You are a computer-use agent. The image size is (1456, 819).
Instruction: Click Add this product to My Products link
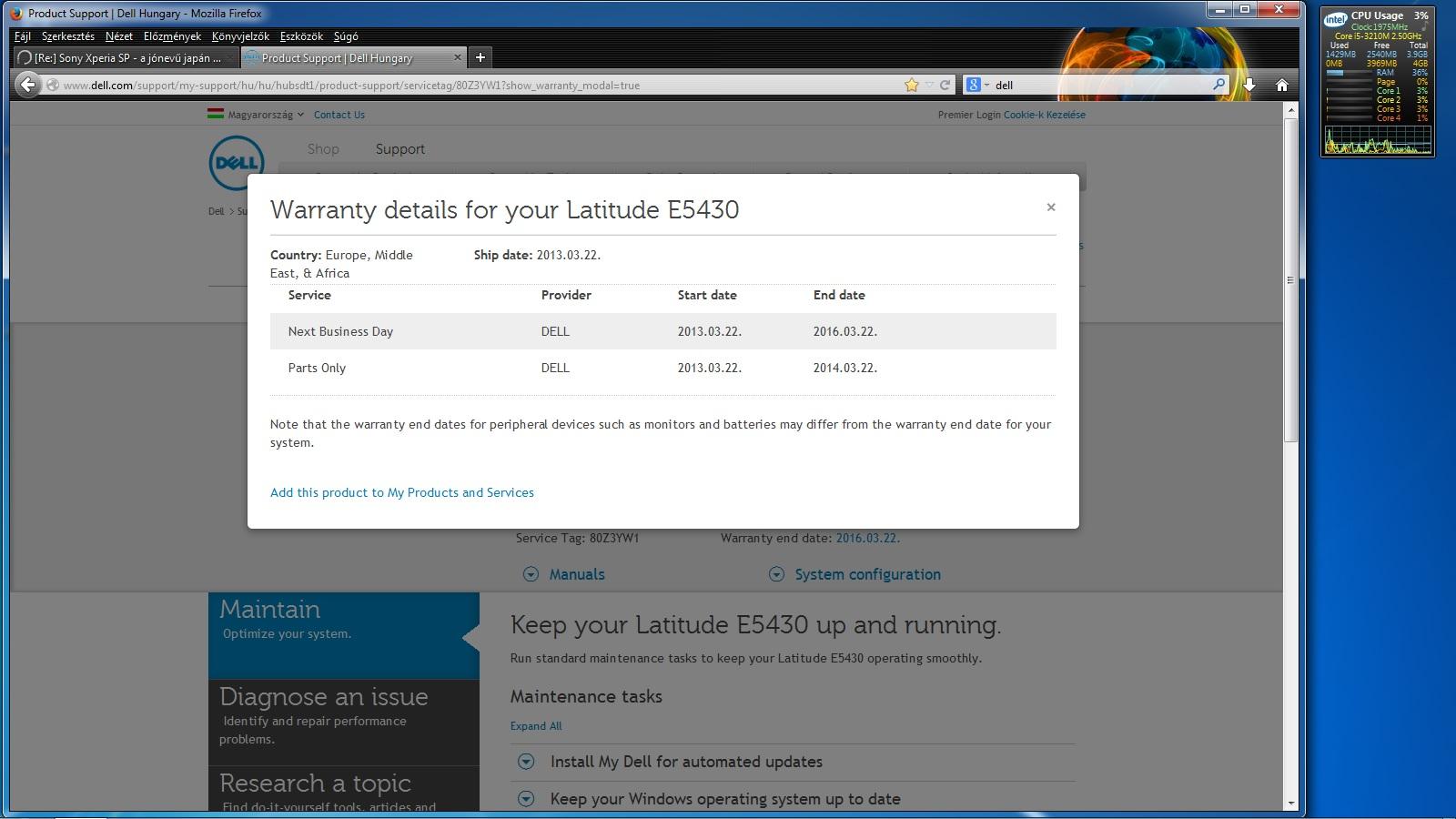(x=402, y=492)
